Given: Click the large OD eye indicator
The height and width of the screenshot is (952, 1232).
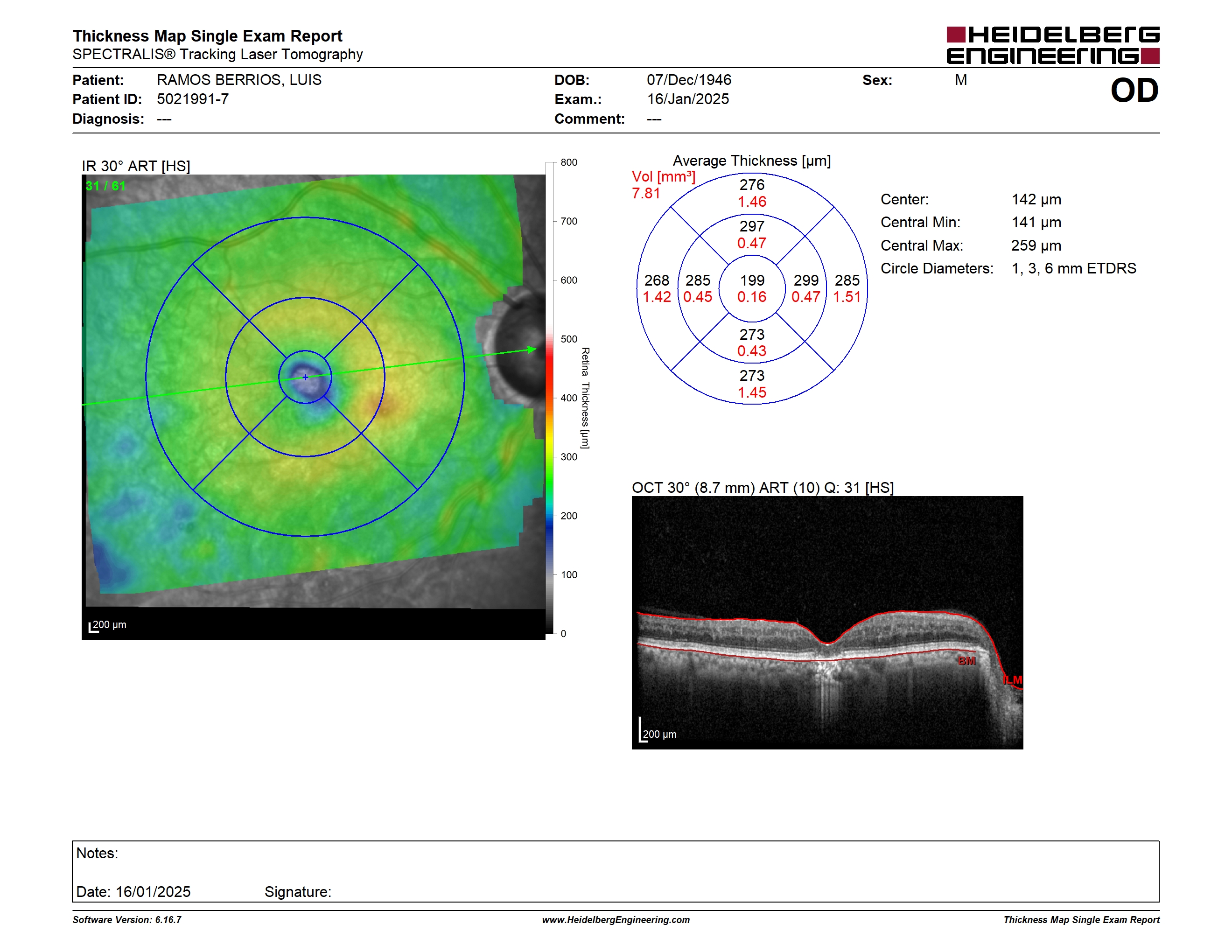Looking at the screenshot, I should pyautogui.click(x=1134, y=90).
